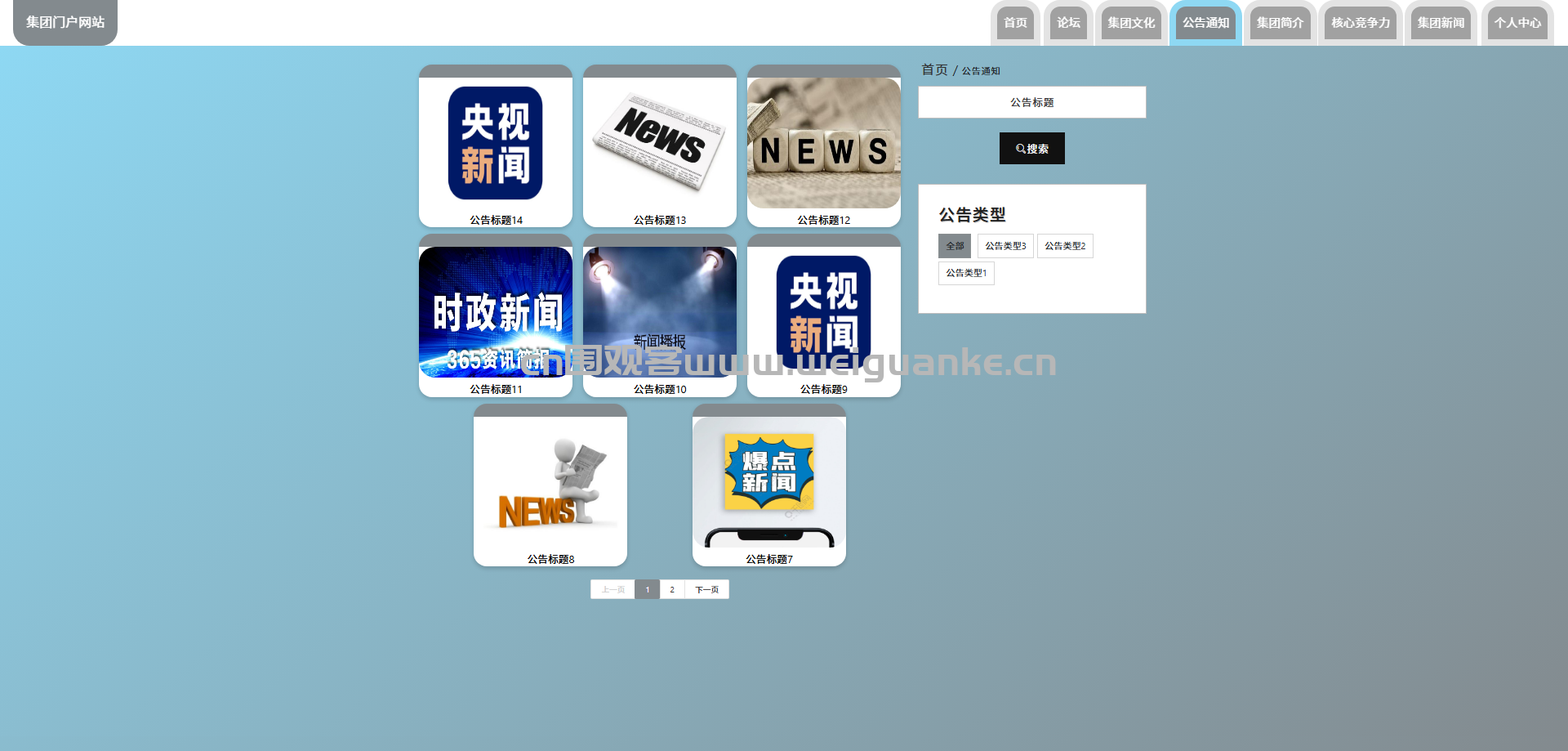Open the 集团新闻 tab
This screenshot has height=751, width=1568.
pyautogui.click(x=1441, y=23)
